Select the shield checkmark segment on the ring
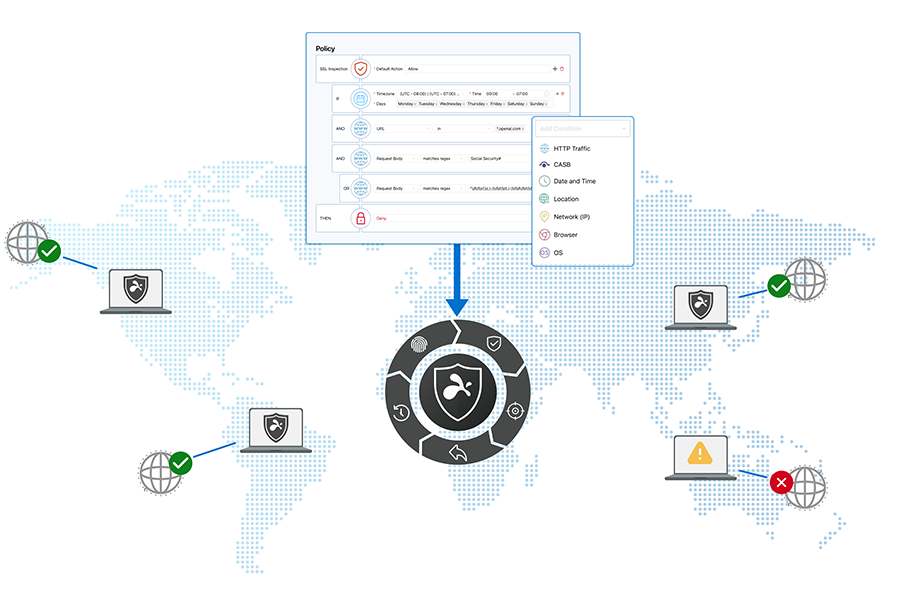The image size is (900, 600). [x=493, y=343]
